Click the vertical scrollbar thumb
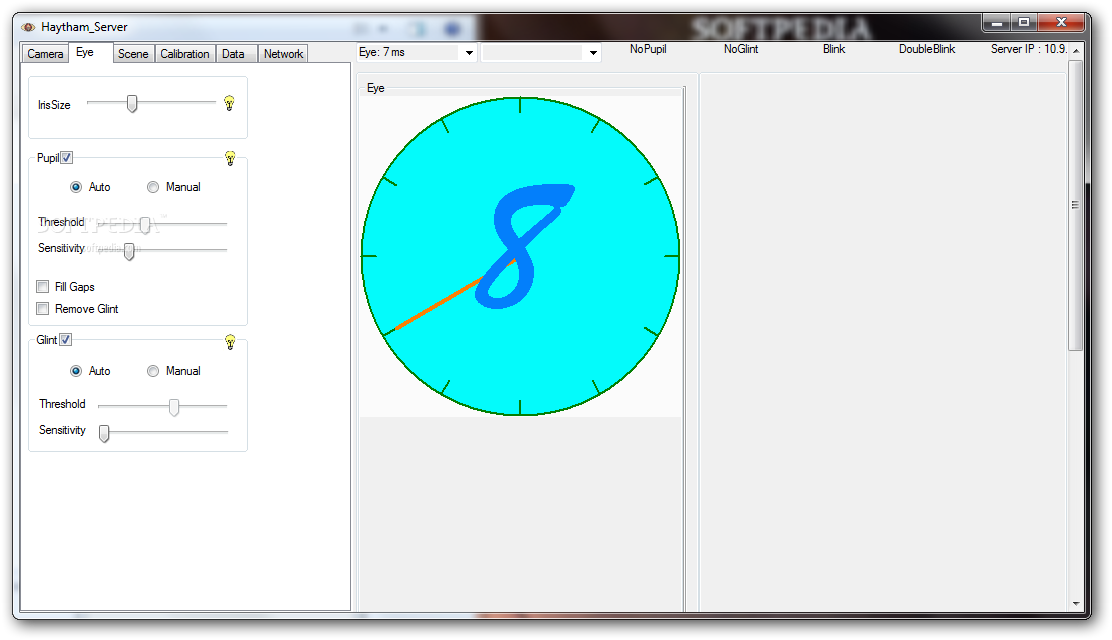Screen dimensions: 1112x640 1076,205
